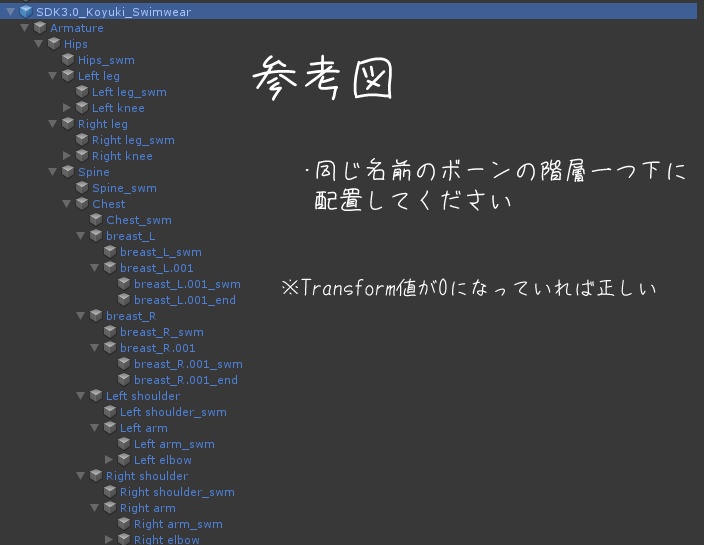Expand the Right elbow bone
This screenshot has width=704, height=545.
(x=109, y=539)
